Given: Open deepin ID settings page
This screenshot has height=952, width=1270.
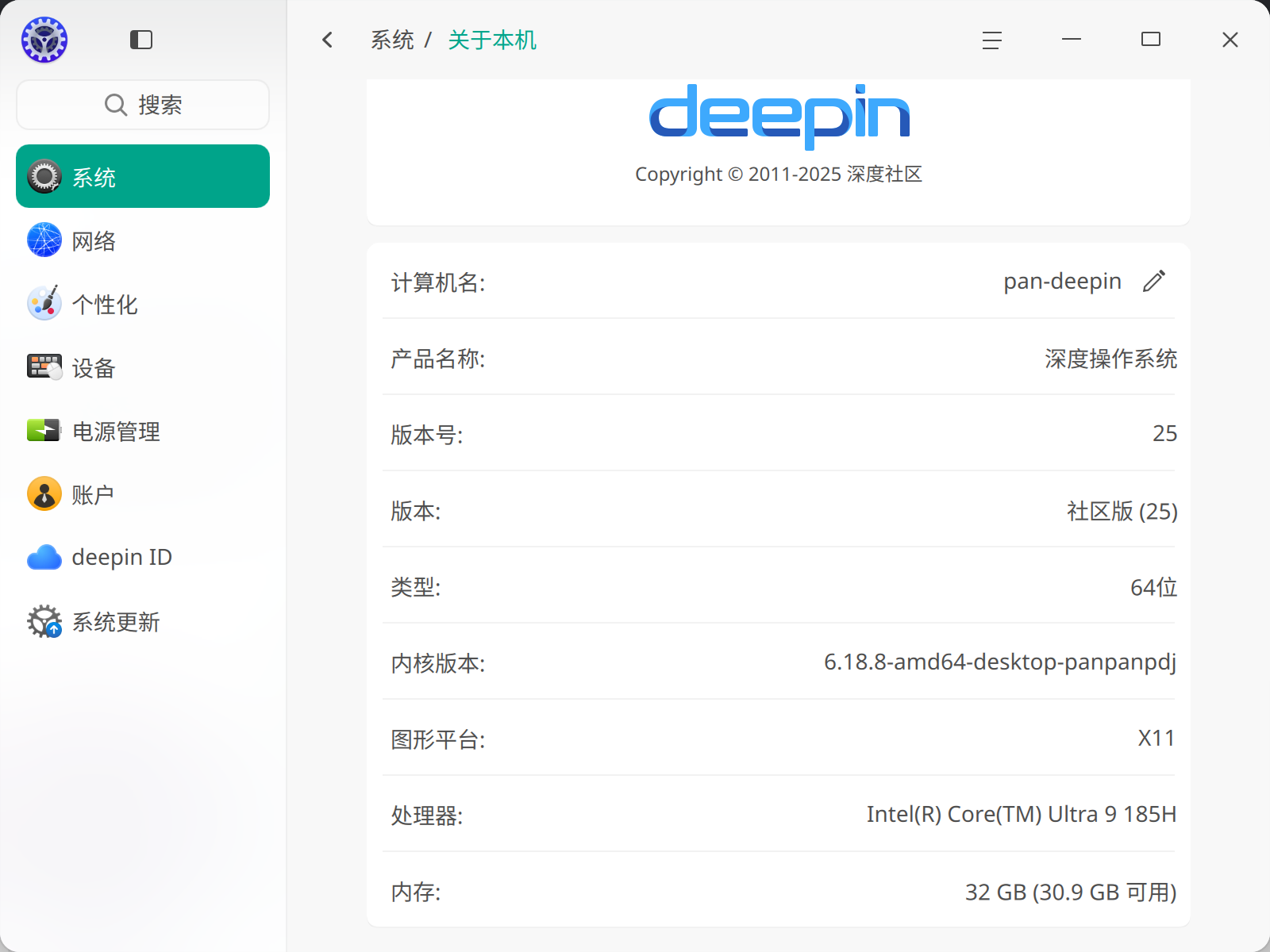Looking at the screenshot, I should tap(143, 557).
